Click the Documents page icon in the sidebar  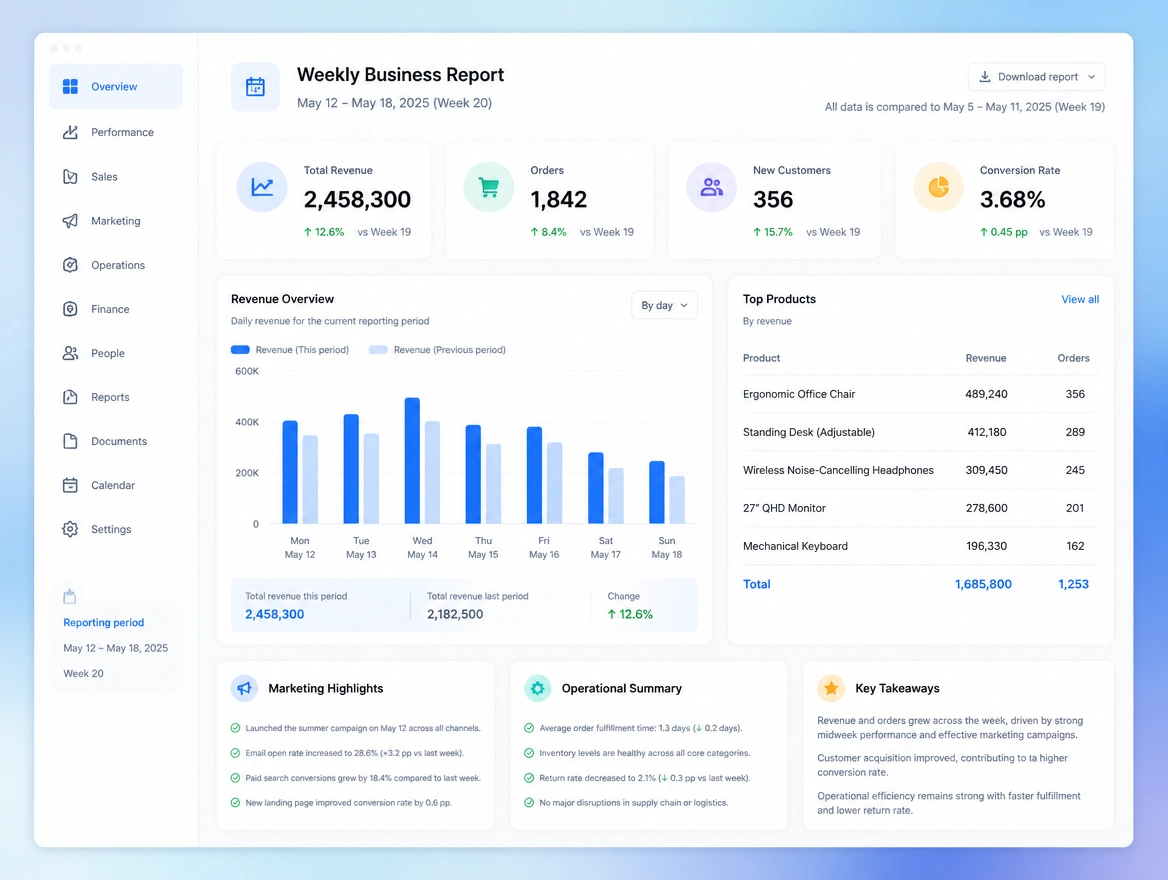coord(70,441)
